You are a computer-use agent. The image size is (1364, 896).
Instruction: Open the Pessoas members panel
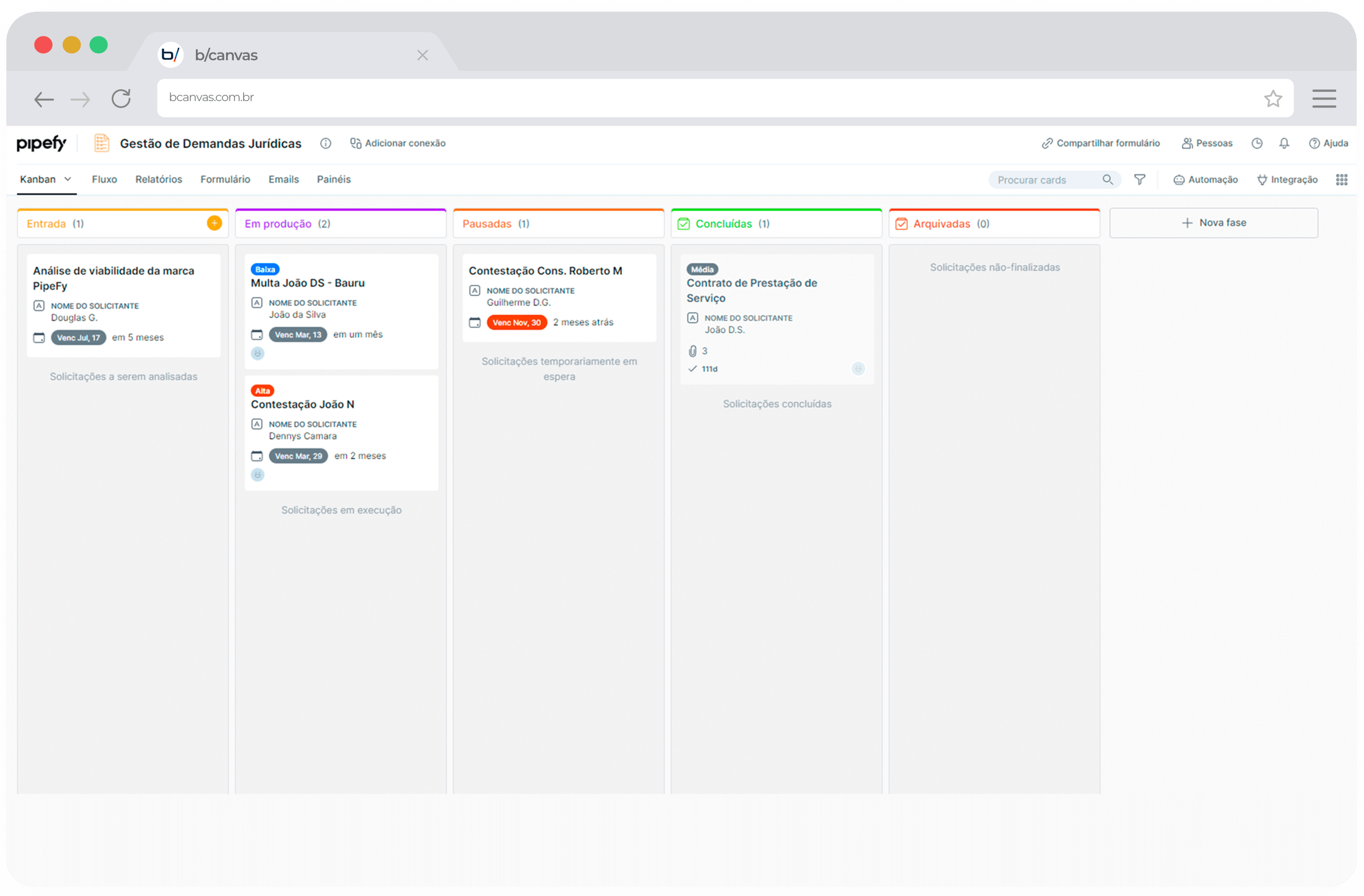(x=1207, y=143)
